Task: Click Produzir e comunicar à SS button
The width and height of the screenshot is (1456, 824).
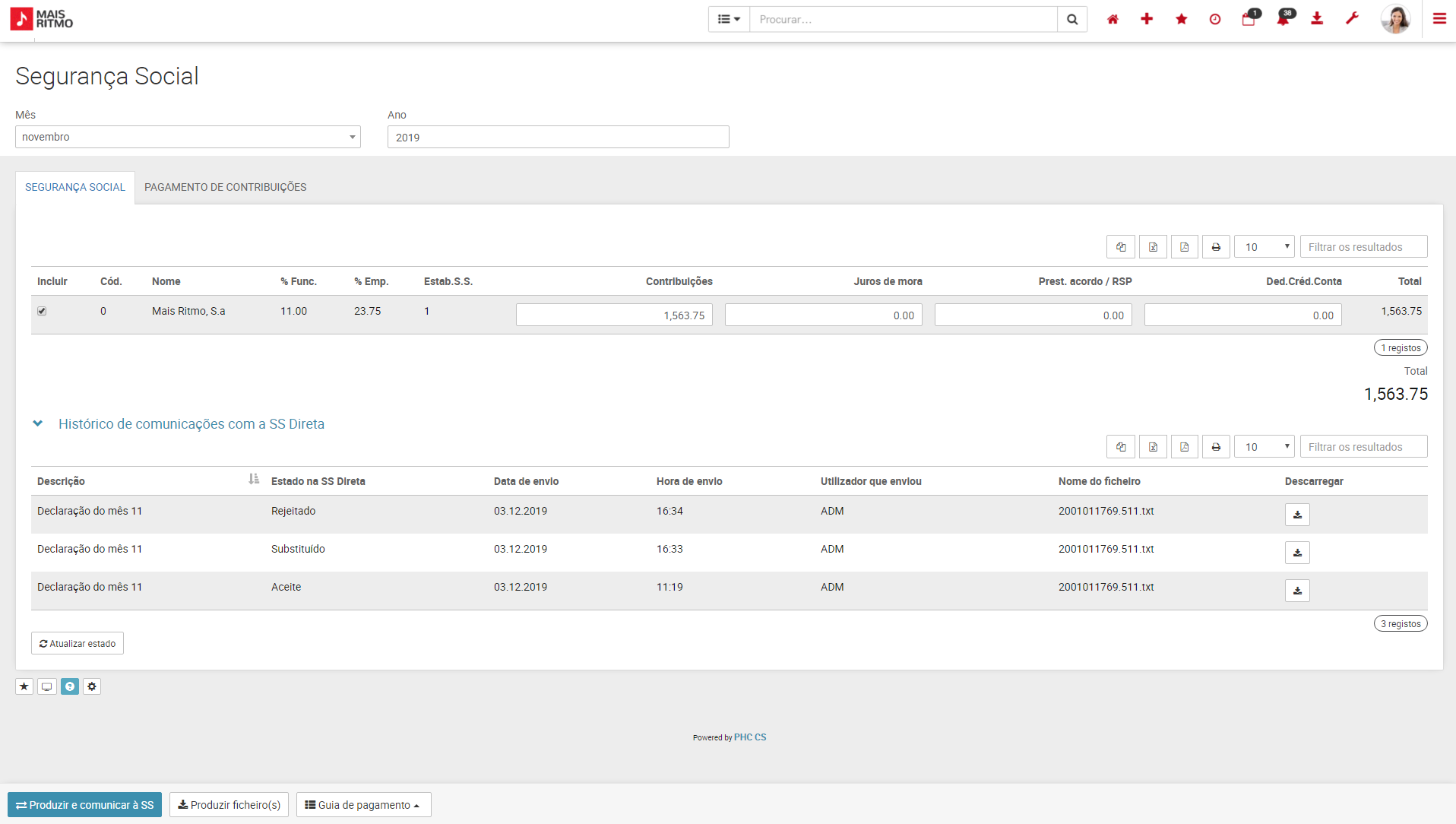Action: click(84, 804)
